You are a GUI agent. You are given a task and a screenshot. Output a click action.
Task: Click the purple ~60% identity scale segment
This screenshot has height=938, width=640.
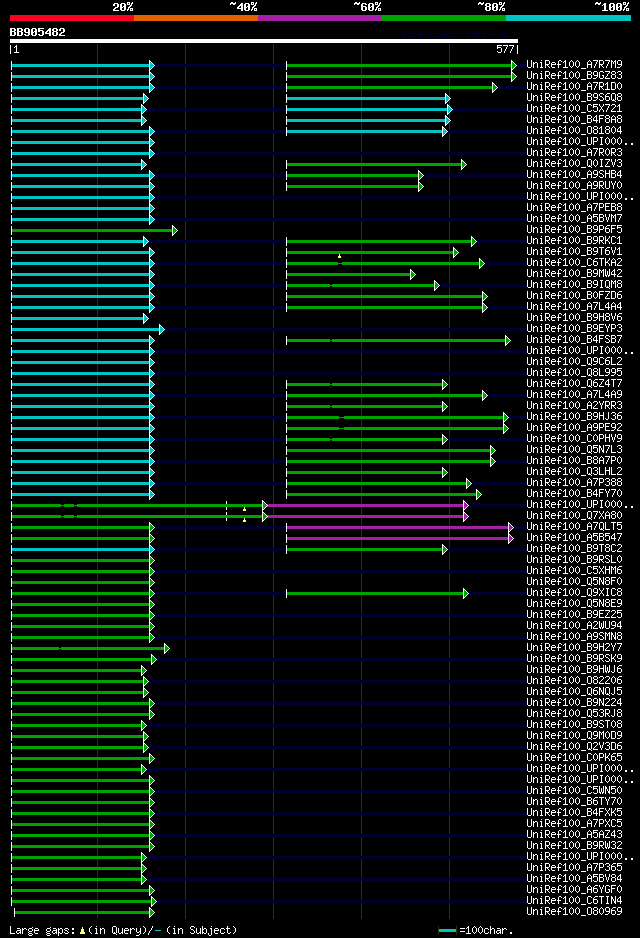point(320,18)
